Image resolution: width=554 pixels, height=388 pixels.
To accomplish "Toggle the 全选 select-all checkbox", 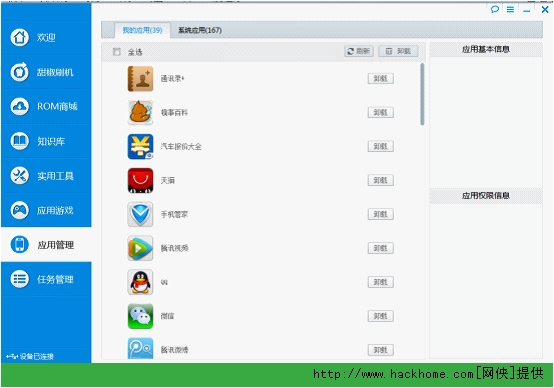I will (117, 52).
